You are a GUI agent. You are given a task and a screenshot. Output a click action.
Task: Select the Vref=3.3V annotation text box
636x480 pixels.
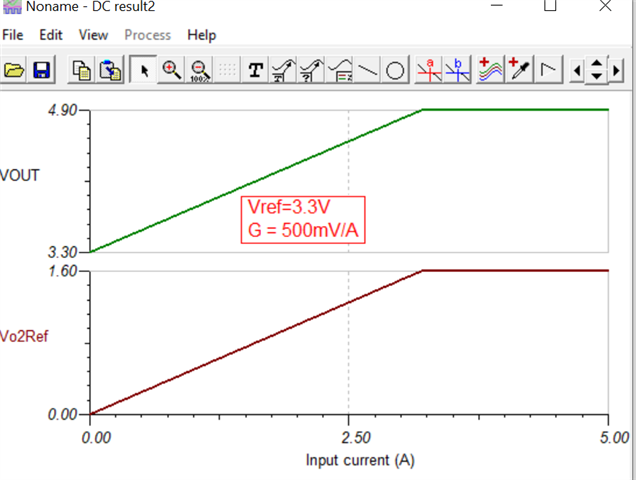pos(303,220)
